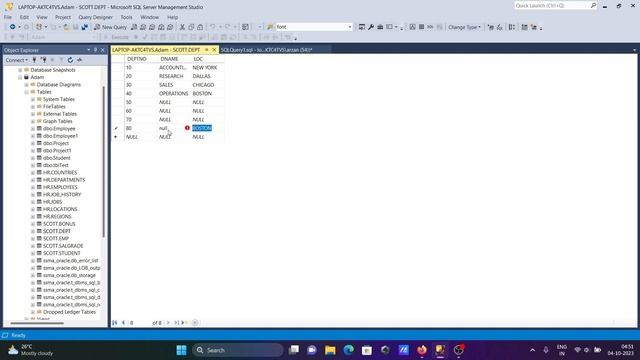Open the Change Type dropdown
The image size is (640, 360).
[x=464, y=27]
